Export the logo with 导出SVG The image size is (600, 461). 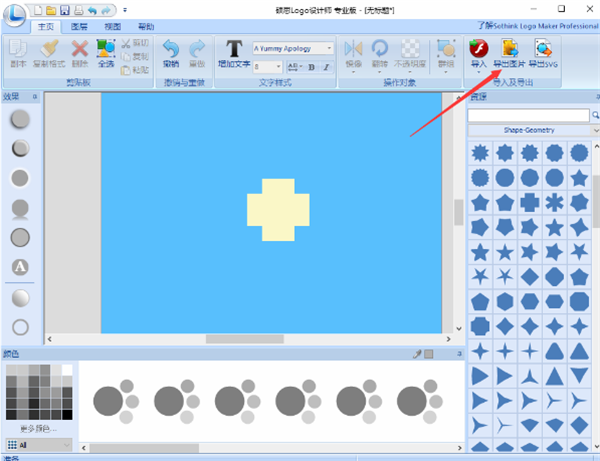click(x=541, y=52)
